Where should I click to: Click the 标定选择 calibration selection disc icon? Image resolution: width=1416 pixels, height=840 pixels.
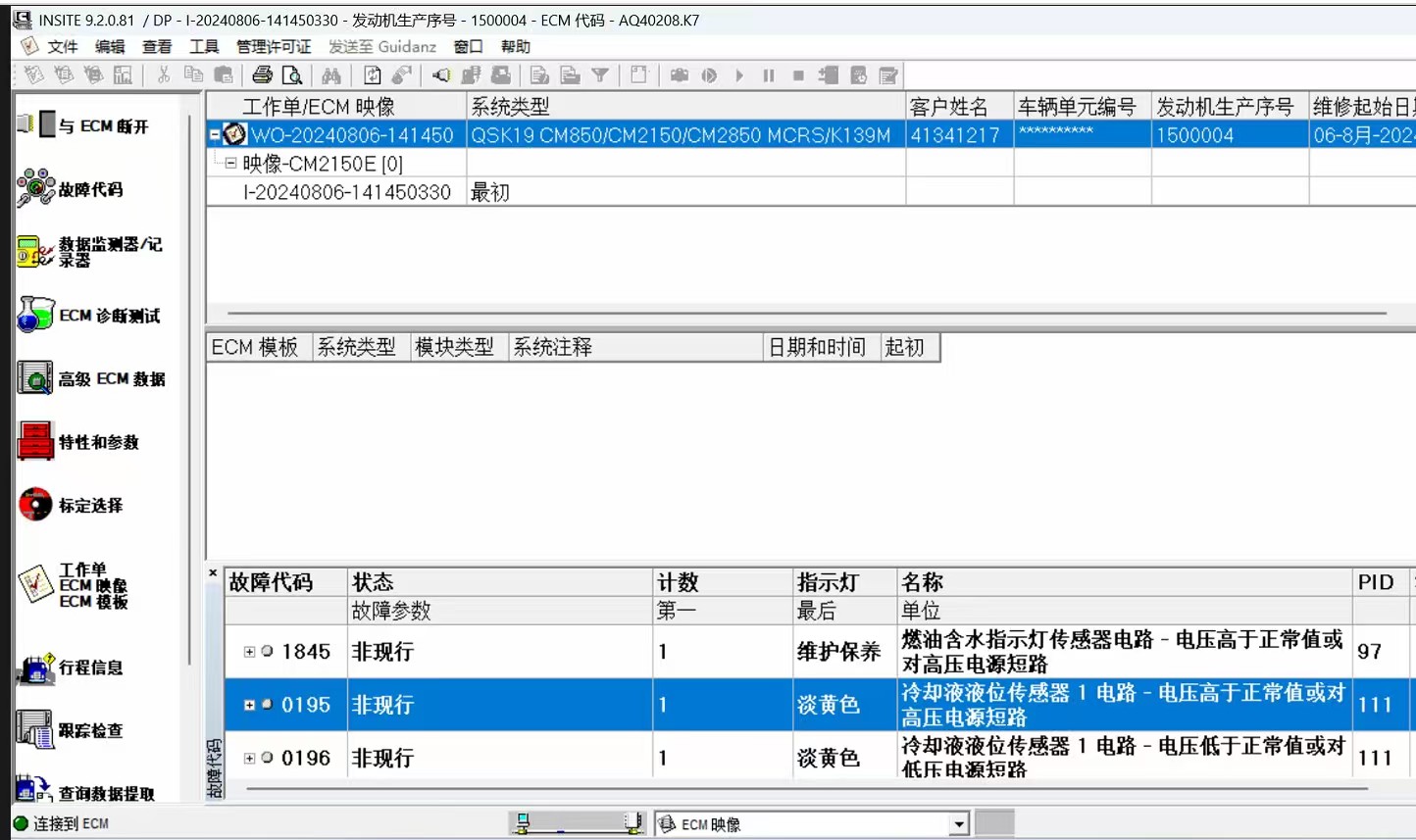tap(35, 505)
